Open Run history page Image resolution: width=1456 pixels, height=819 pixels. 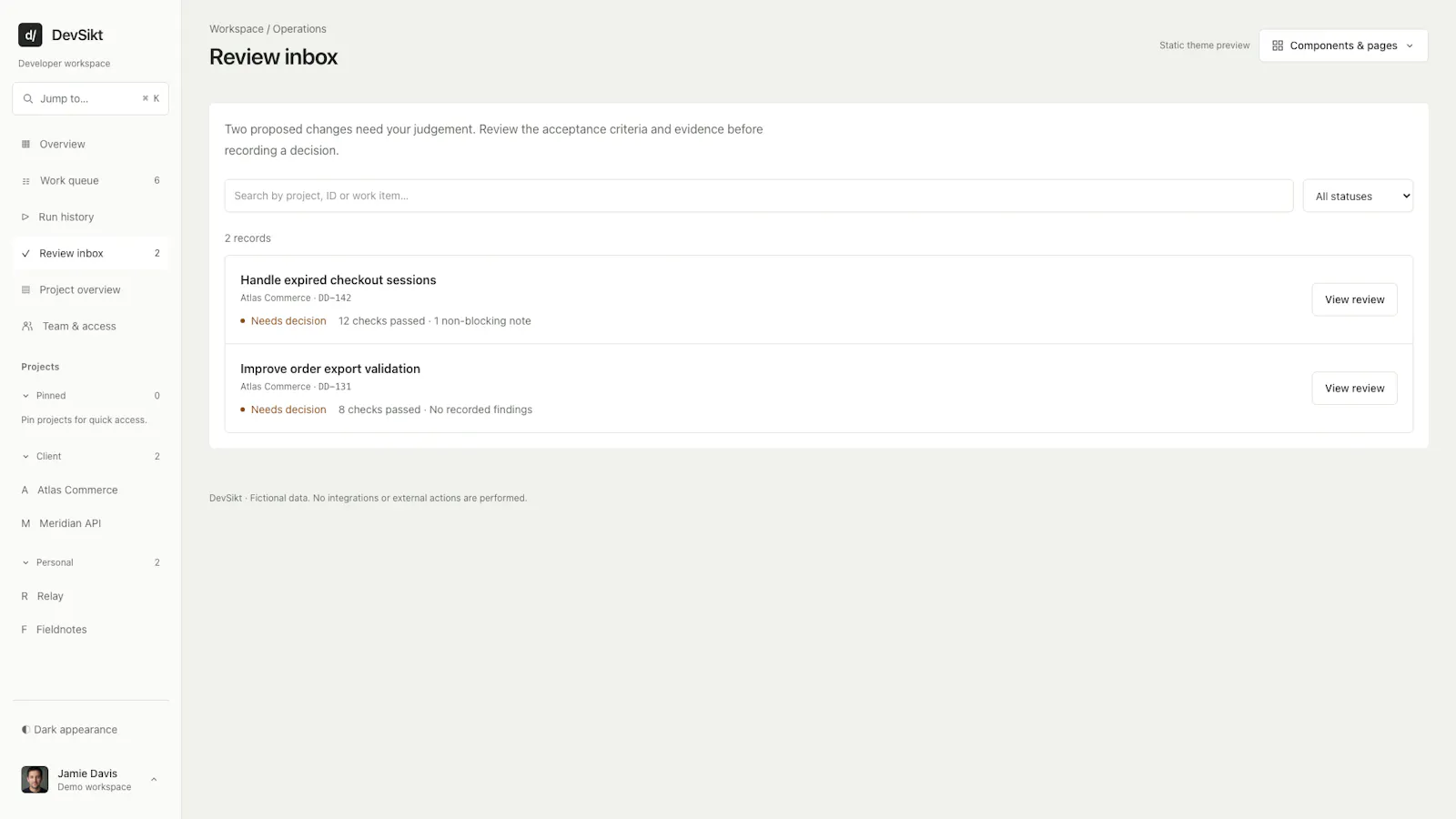coord(90,217)
